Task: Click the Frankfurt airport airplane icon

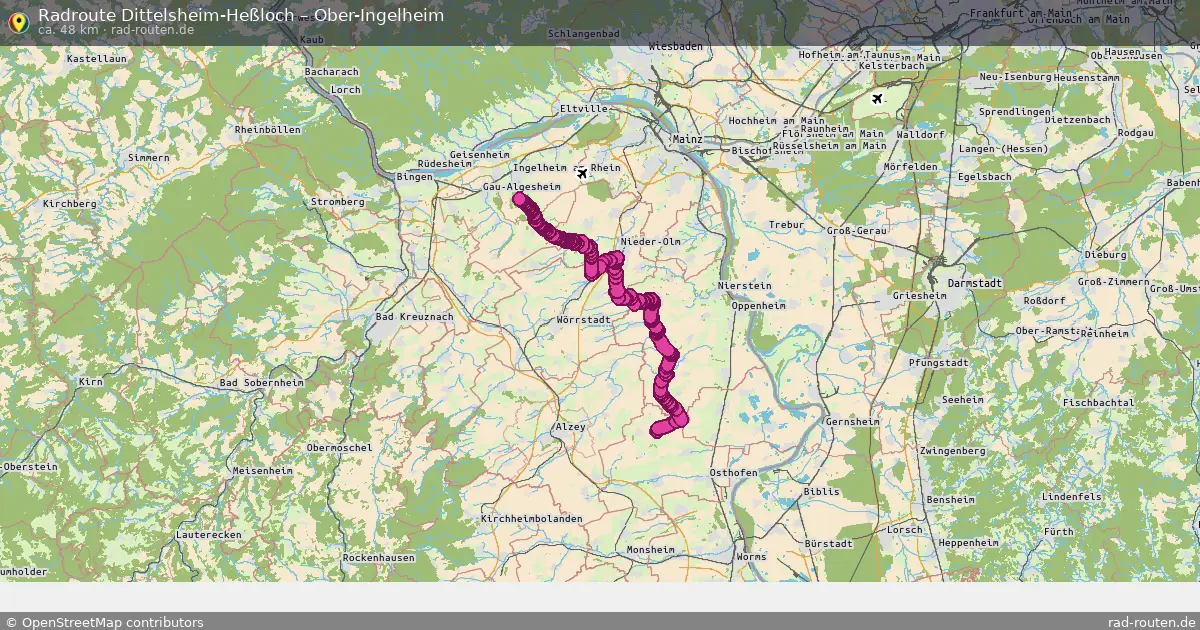Action: (878, 98)
